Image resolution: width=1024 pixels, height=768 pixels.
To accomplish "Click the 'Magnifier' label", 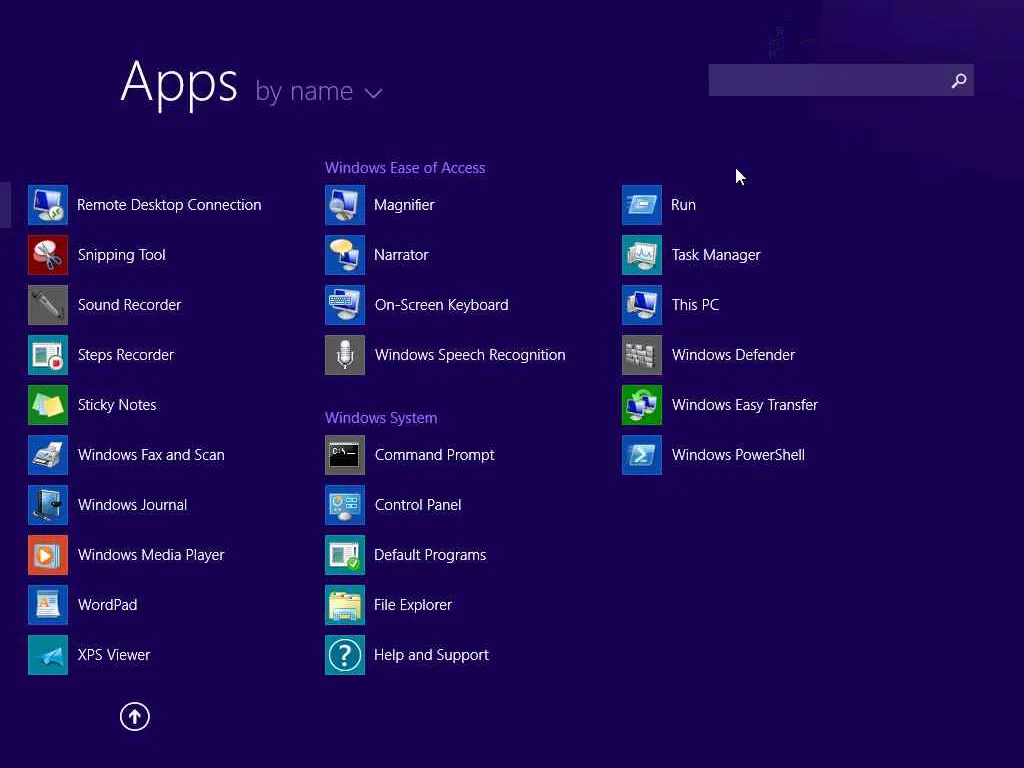I will pos(404,205).
